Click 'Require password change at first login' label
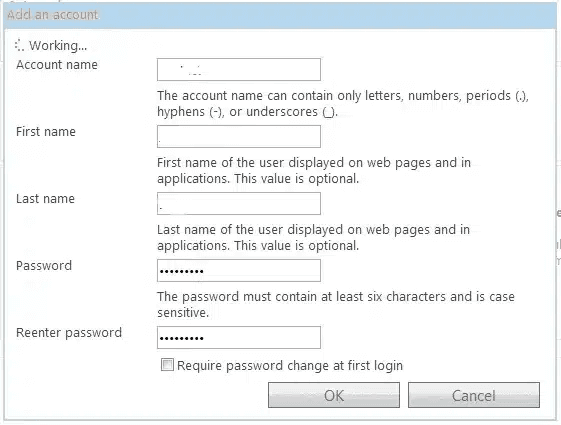This screenshot has width=561, height=425. pos(290,366)
